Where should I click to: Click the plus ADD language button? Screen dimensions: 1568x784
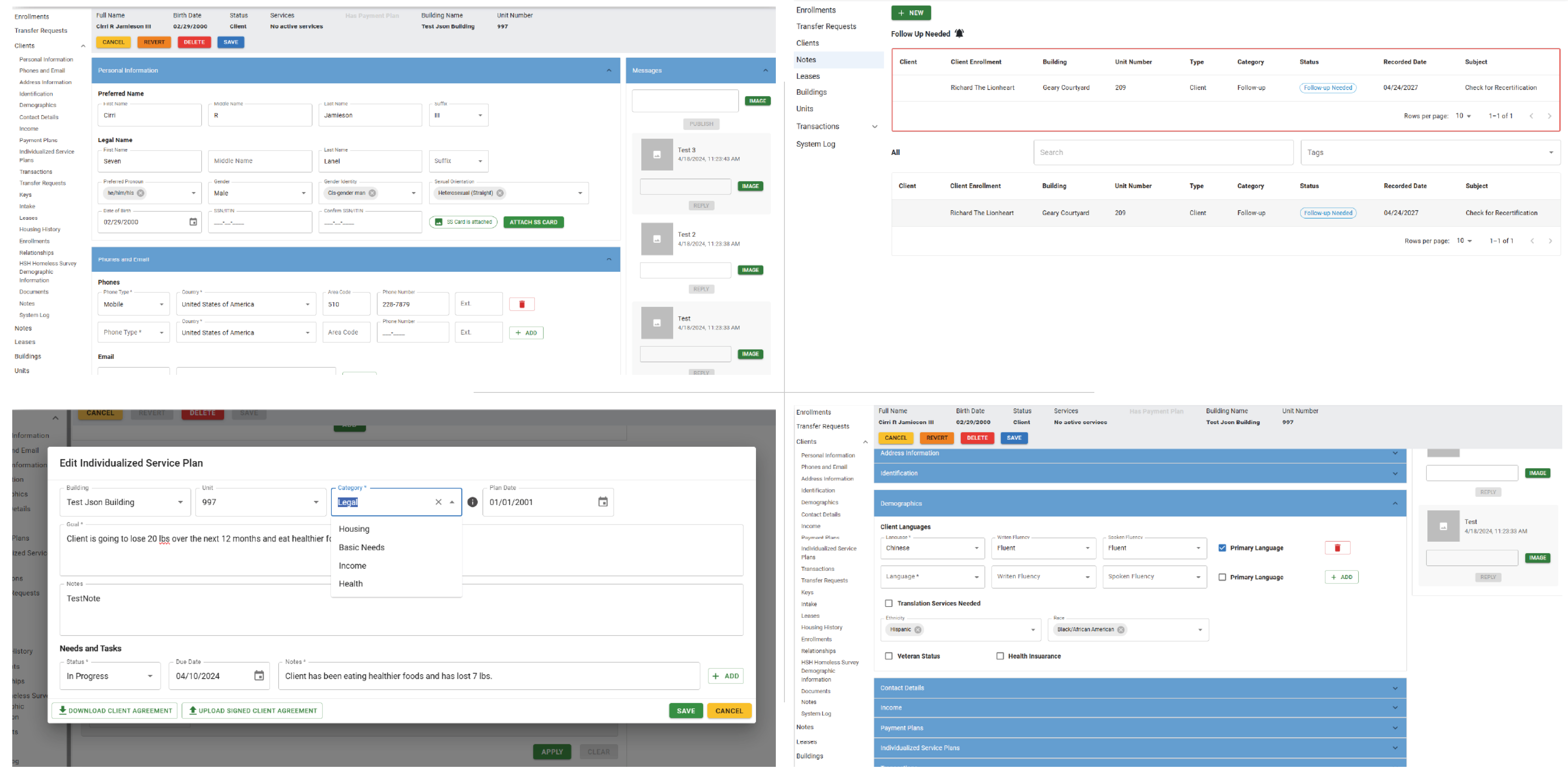[1342, 577]
